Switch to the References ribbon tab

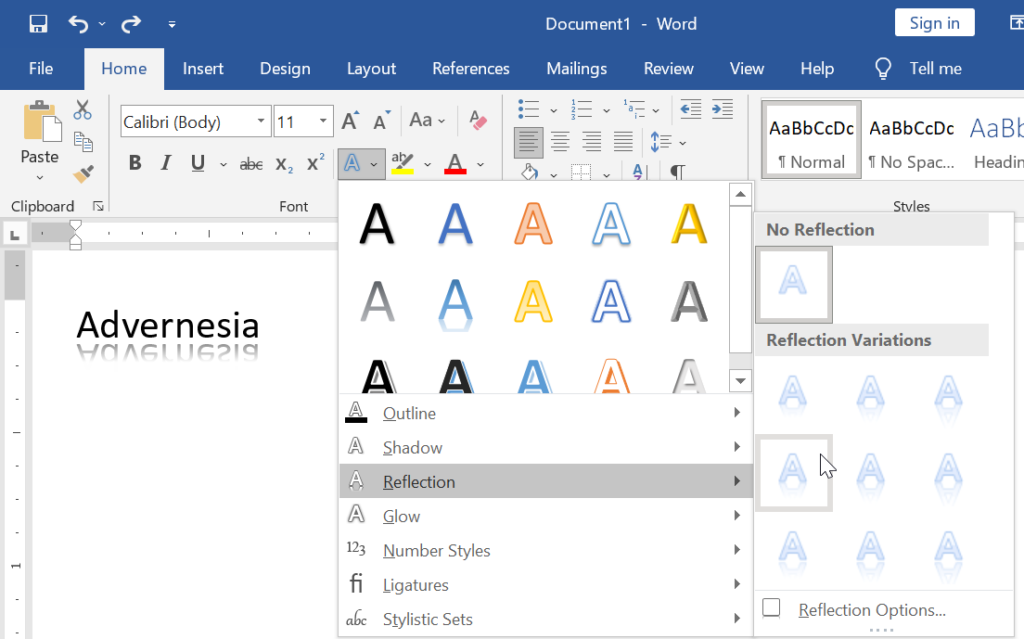tap(470, 68)
